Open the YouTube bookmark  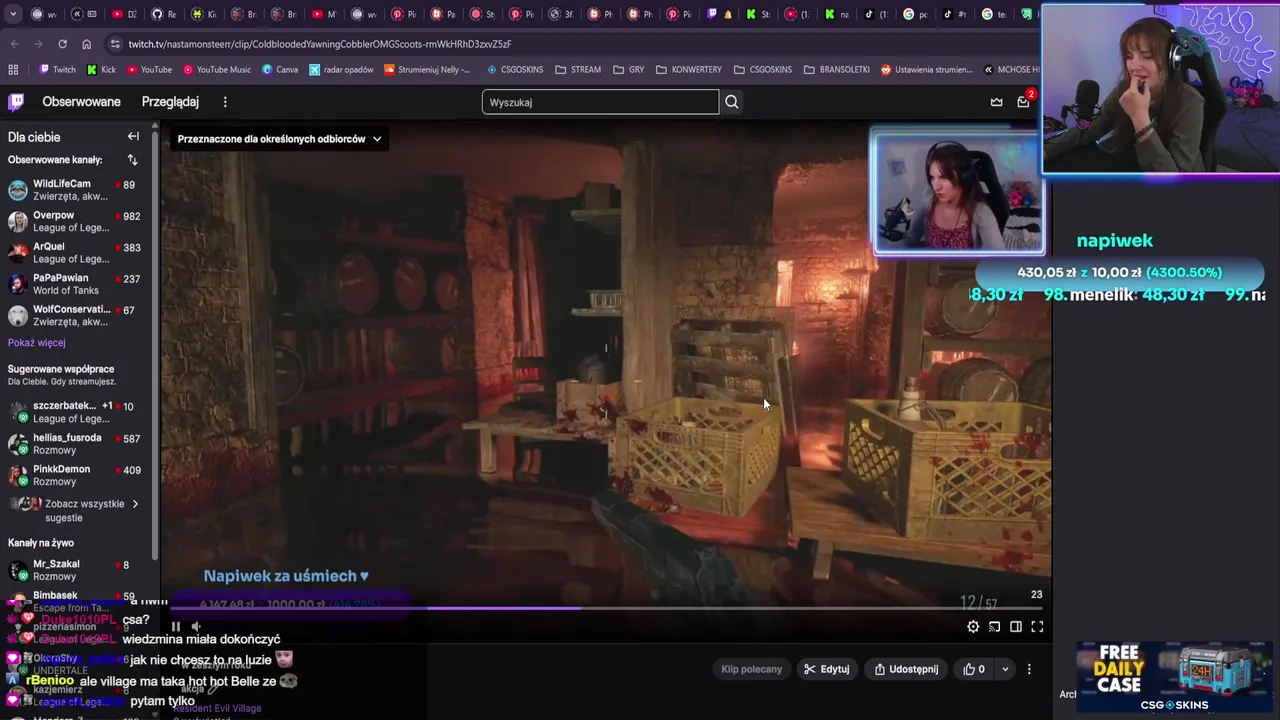[149, 70]
